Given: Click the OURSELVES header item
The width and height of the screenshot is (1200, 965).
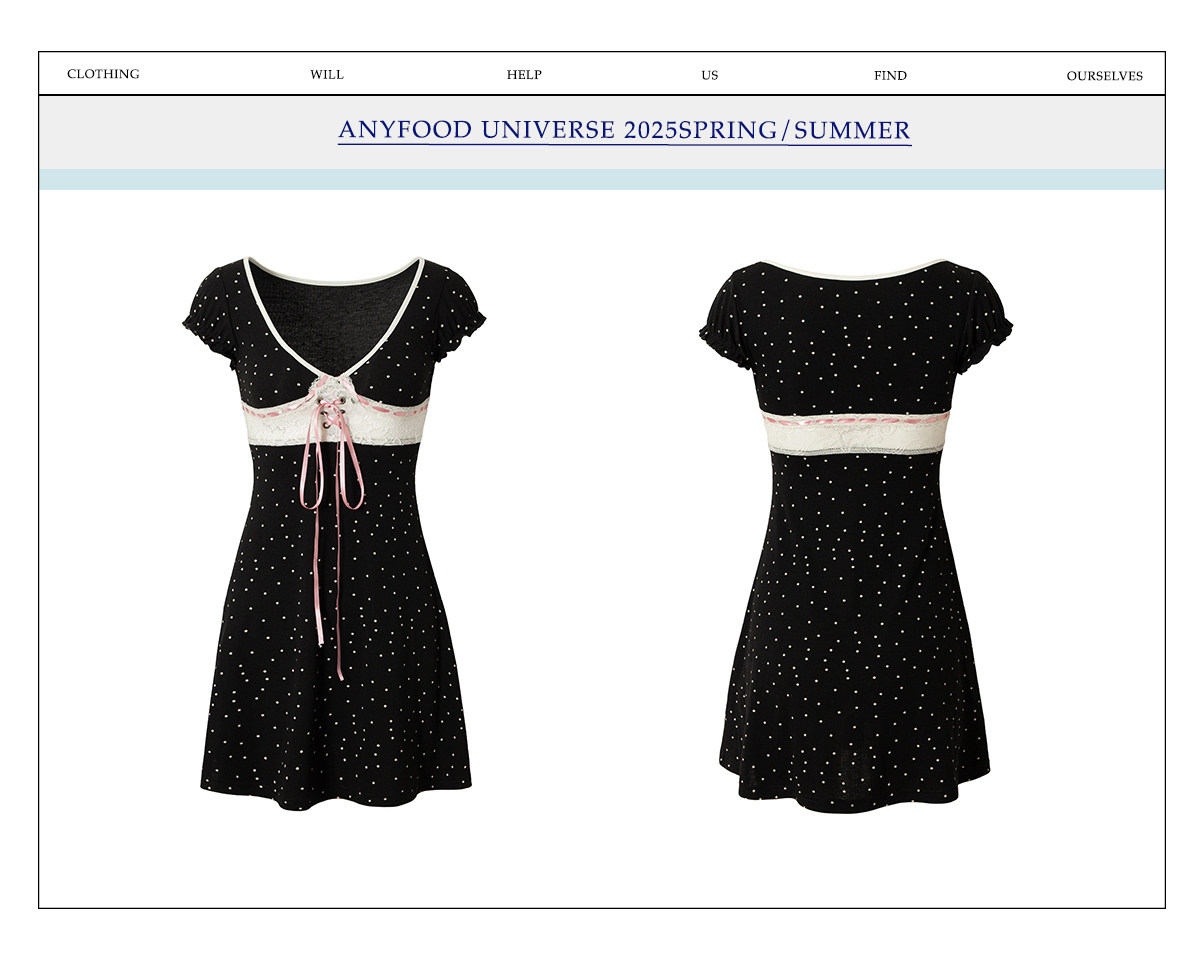Looking at the screenshot, I should (1104, 76).
